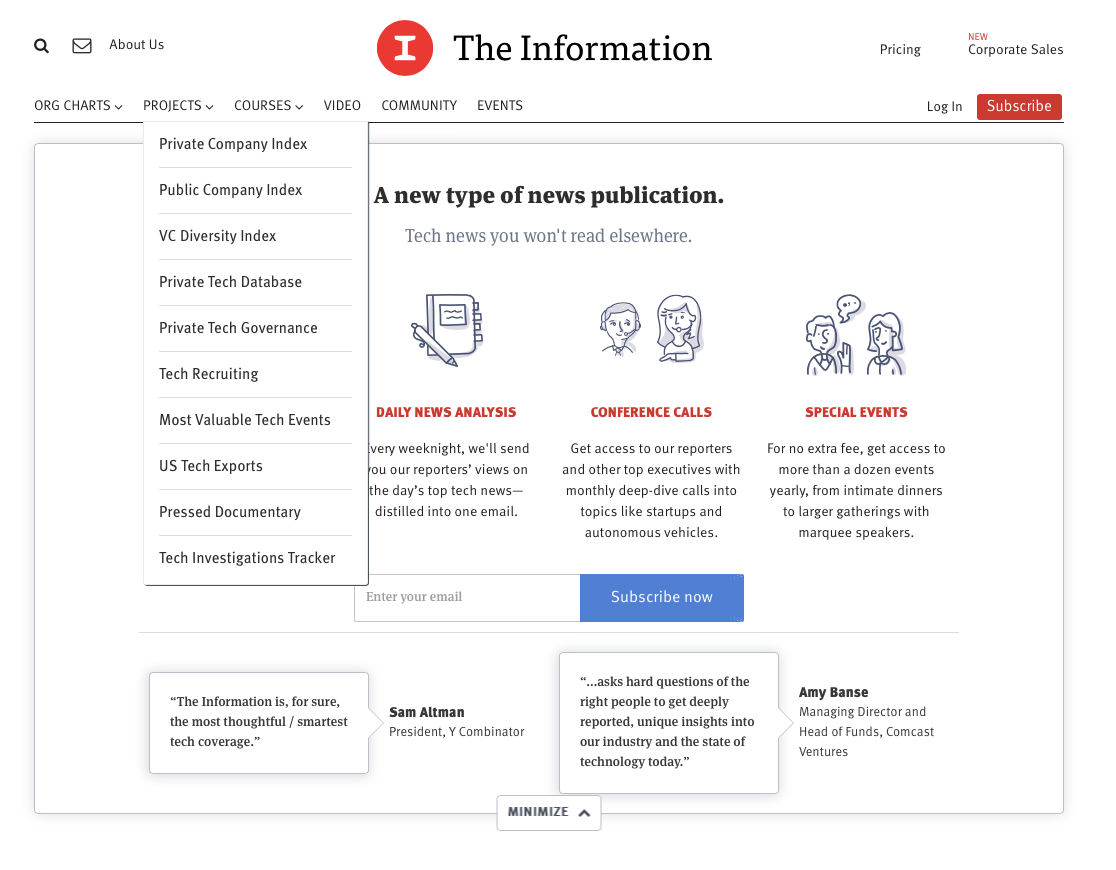This screenshot has height=870, width=1116.
Task: Click The Information site title text
Action: pyautogui.click(x=582, y=48)
